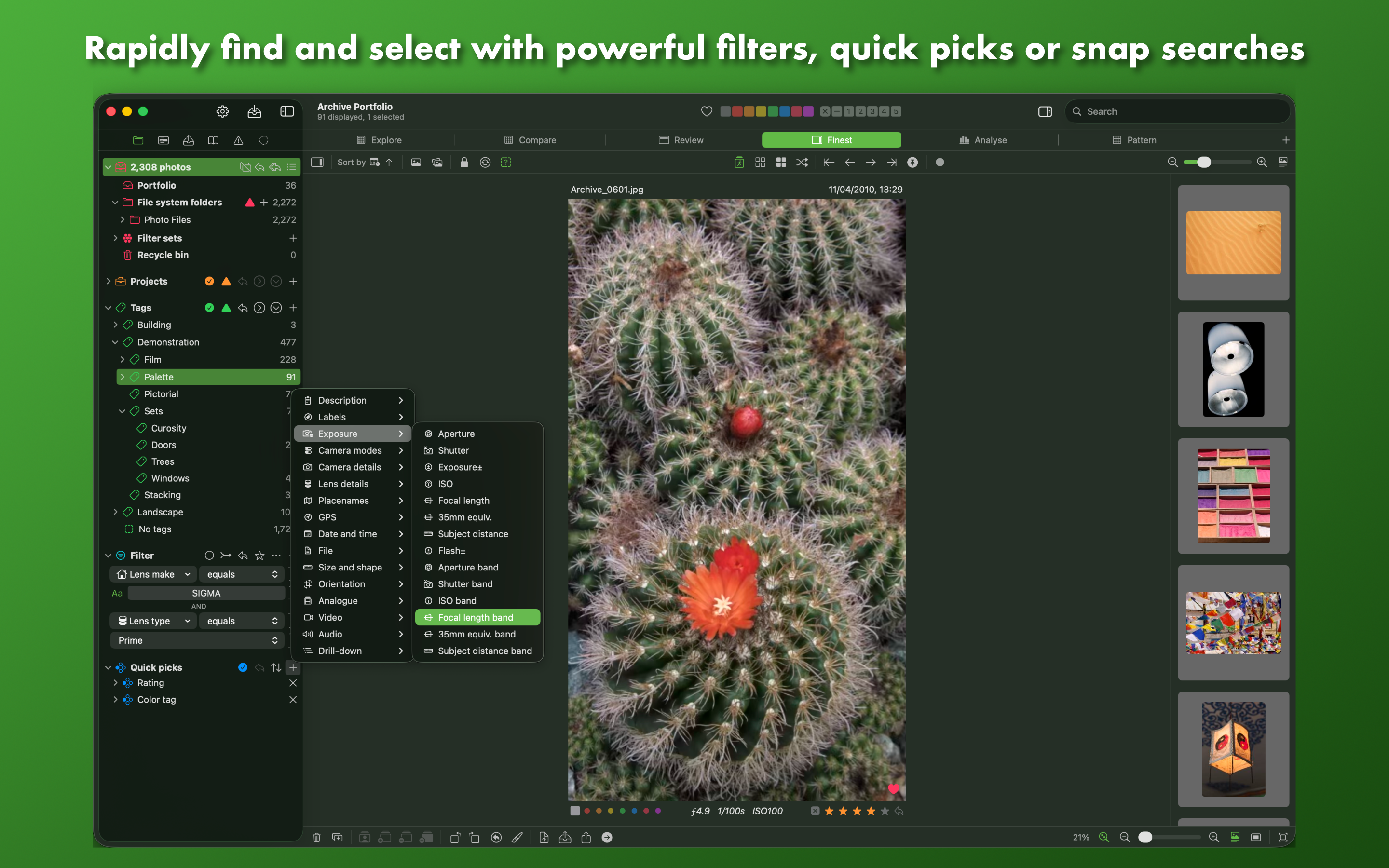The width and height of the screenshot is (1389, 868).
Task: Expand the Projects section
Action: [x=108, y=281]
